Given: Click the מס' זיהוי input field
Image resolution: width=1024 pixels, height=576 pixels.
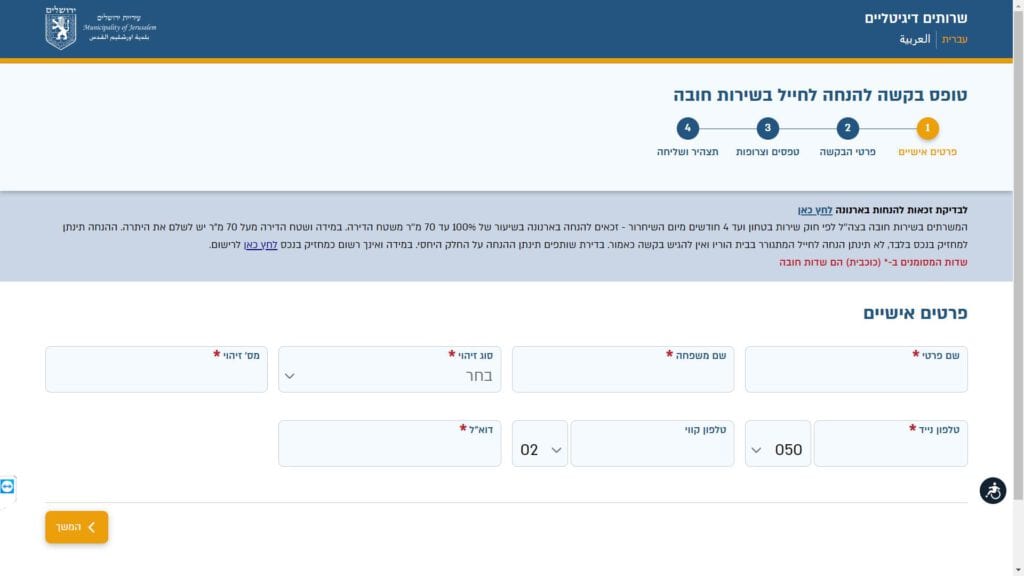Looking at the screenshot, I should pos(156,376).
